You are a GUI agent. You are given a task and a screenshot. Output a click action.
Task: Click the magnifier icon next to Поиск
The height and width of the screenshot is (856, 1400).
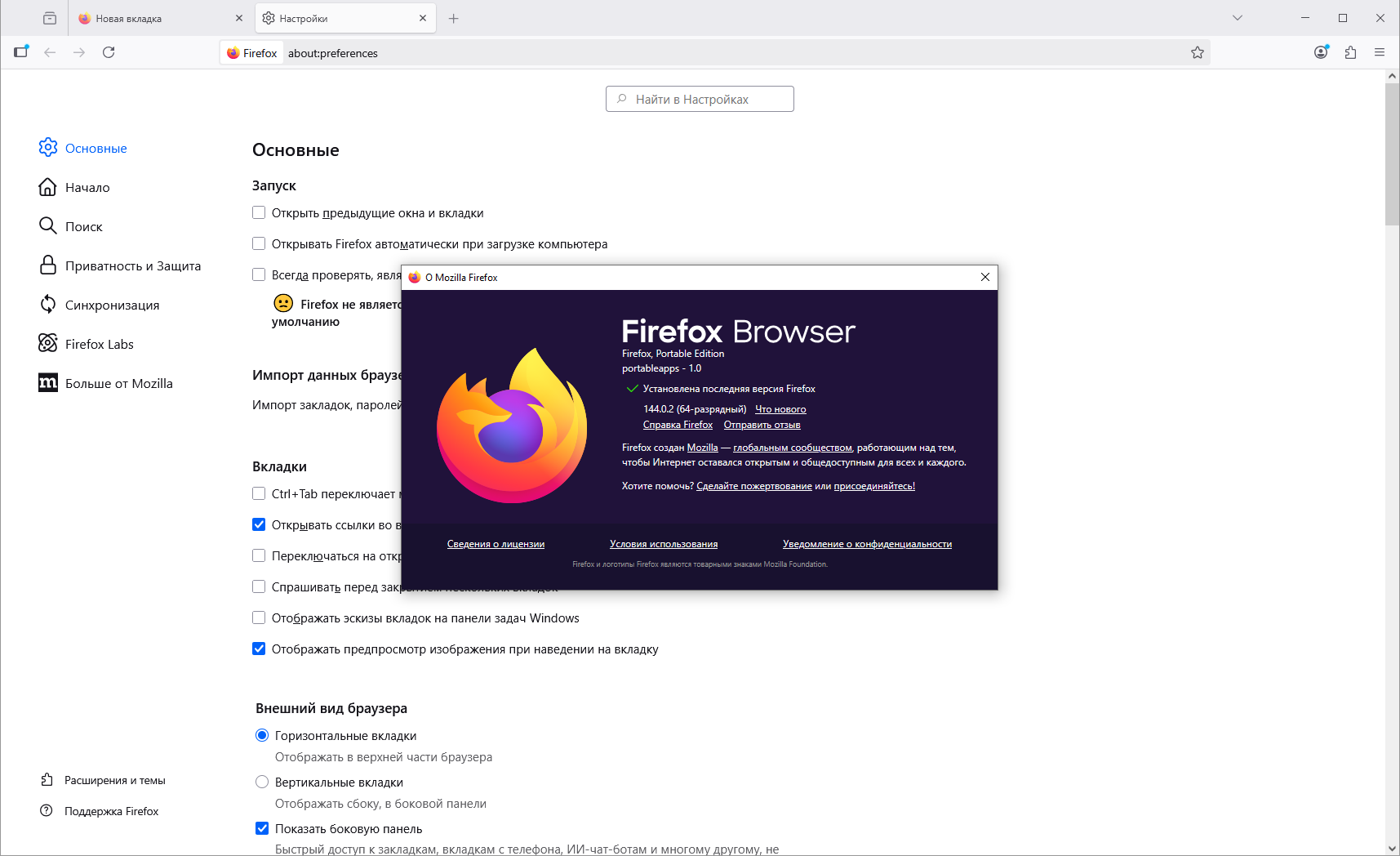click(48, 225)
